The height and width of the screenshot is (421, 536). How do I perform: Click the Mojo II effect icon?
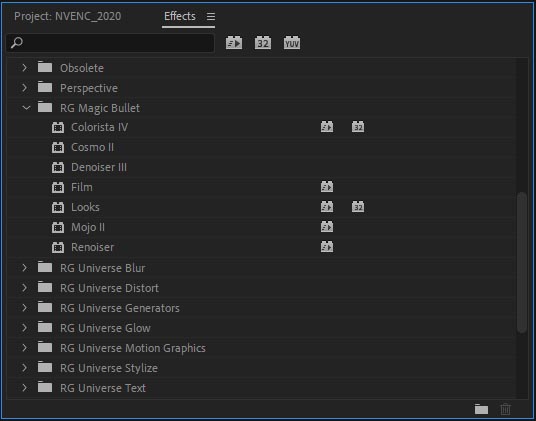coord(58,227)
